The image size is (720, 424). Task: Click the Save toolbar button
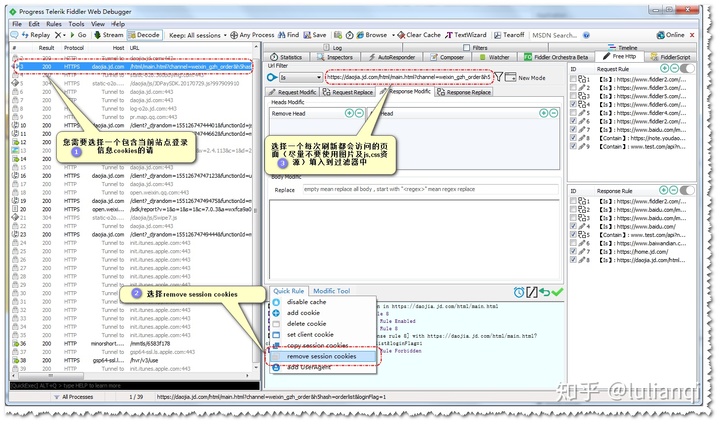point(315,35)
